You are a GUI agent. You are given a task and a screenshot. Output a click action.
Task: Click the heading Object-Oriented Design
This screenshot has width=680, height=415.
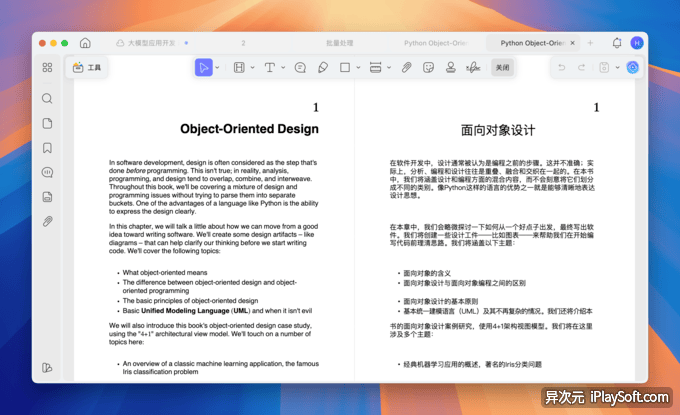(249, 129)
